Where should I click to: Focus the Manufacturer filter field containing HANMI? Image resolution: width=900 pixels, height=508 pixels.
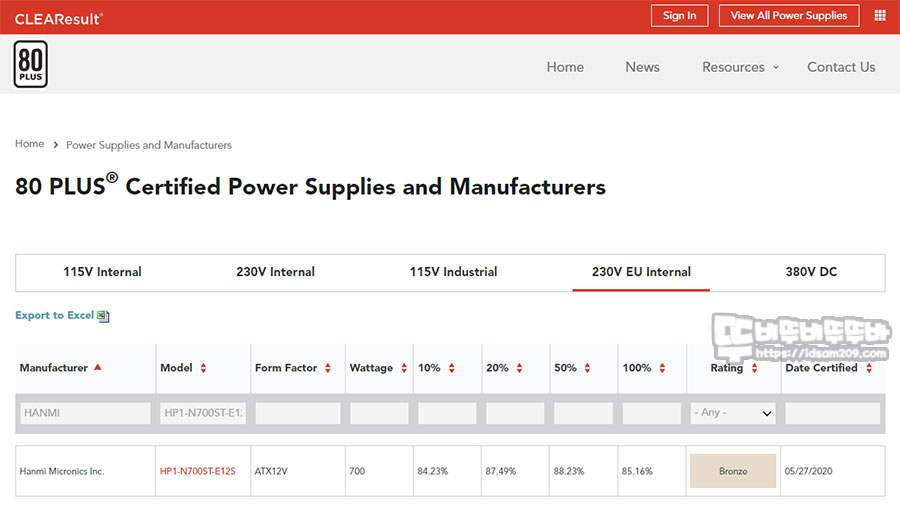pos(85,413)
